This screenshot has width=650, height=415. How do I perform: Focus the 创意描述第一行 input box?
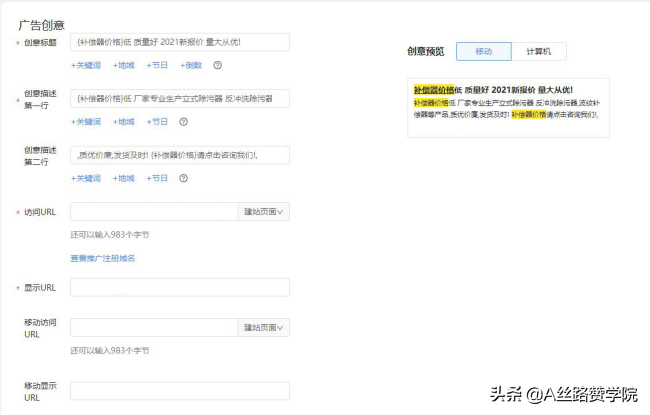(180, 98)
